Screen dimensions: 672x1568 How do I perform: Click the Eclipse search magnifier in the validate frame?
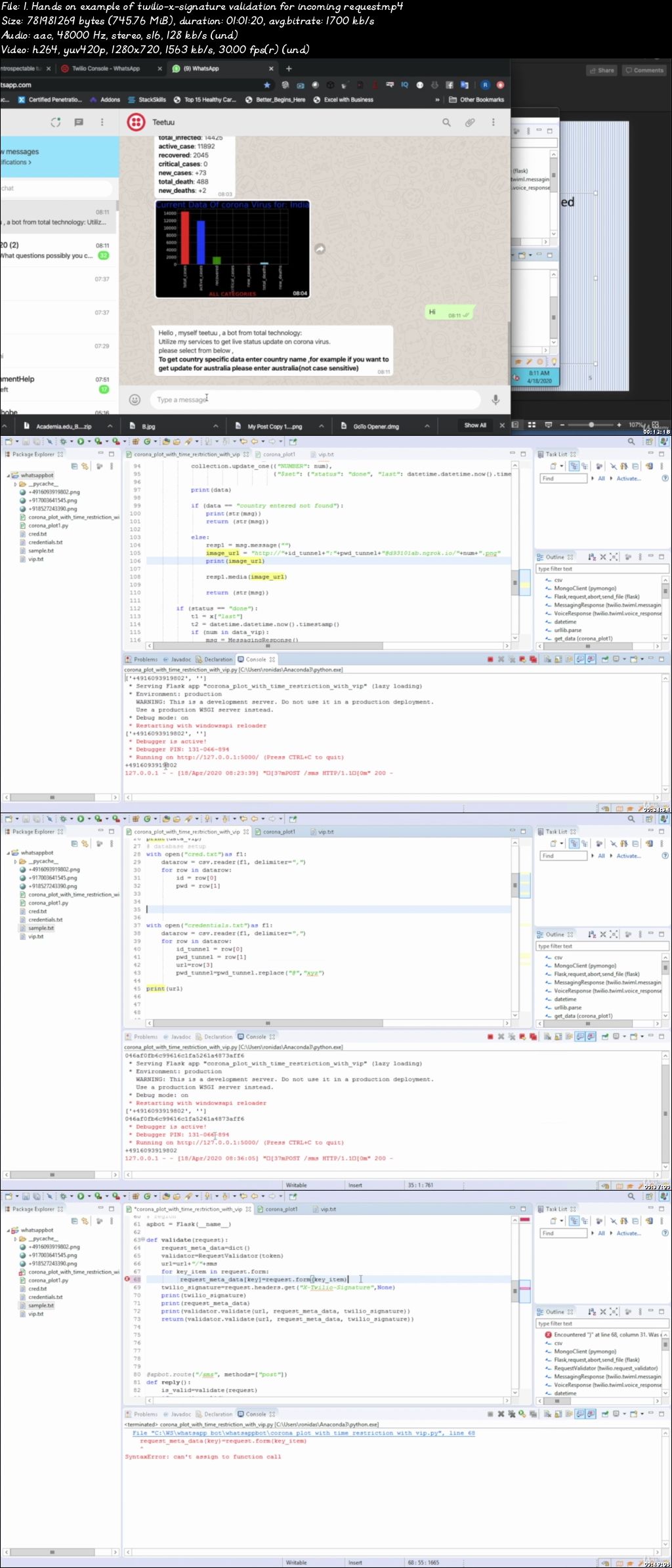pos(631,1196)
